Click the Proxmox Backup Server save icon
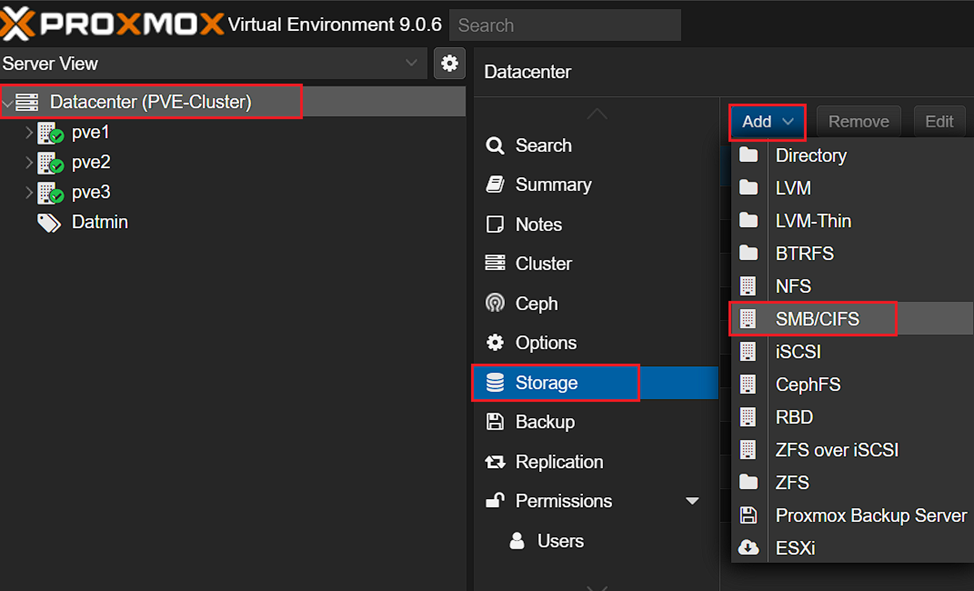The height and width of the screenshot is (591, 974). 748,516
